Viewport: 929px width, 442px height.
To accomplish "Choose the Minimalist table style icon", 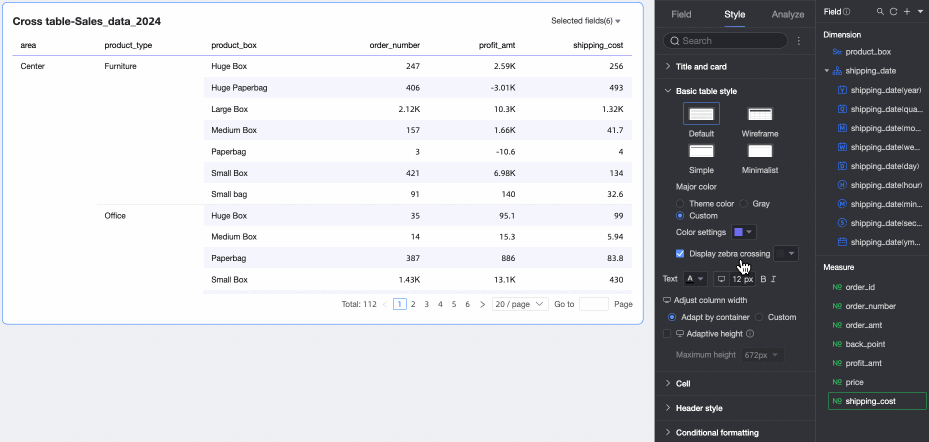I will click(760, 152).
